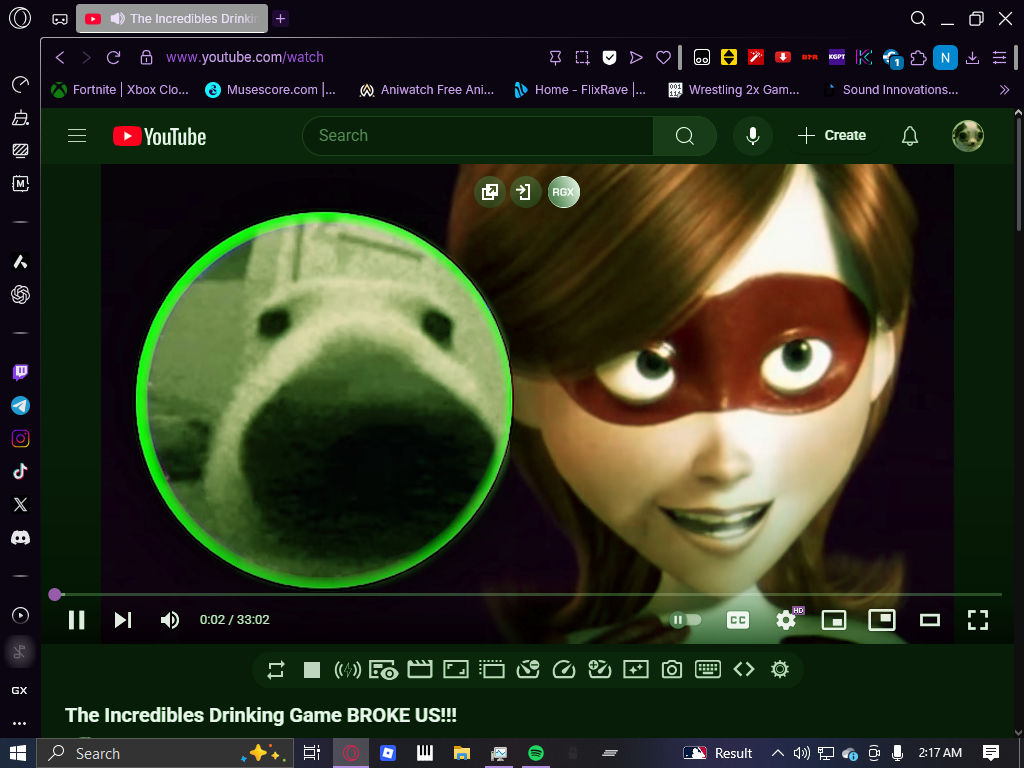1024x768 pixels.
Task: Skip to the next video
Action: click(123, 620)
